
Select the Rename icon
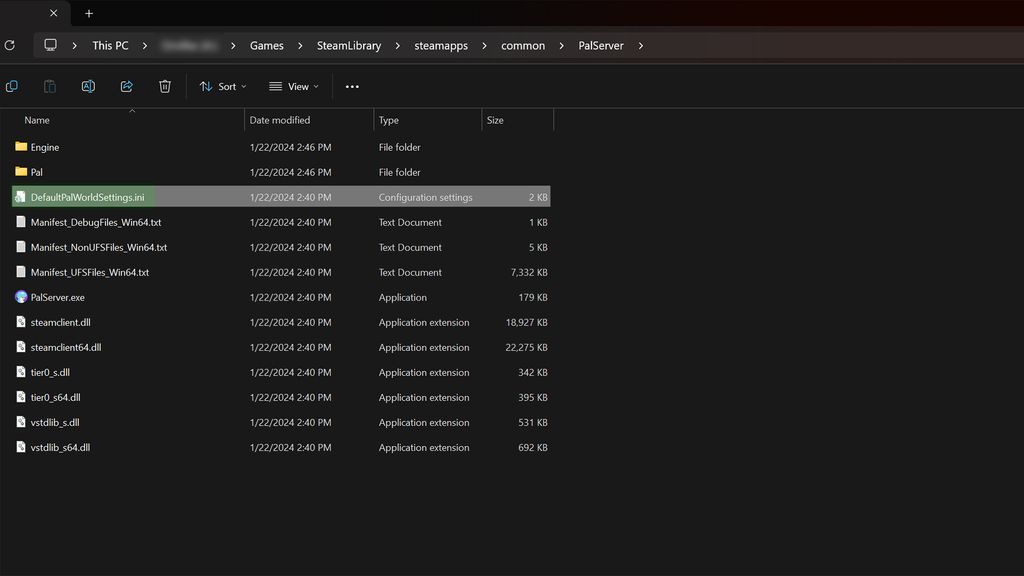pos(88,86)
